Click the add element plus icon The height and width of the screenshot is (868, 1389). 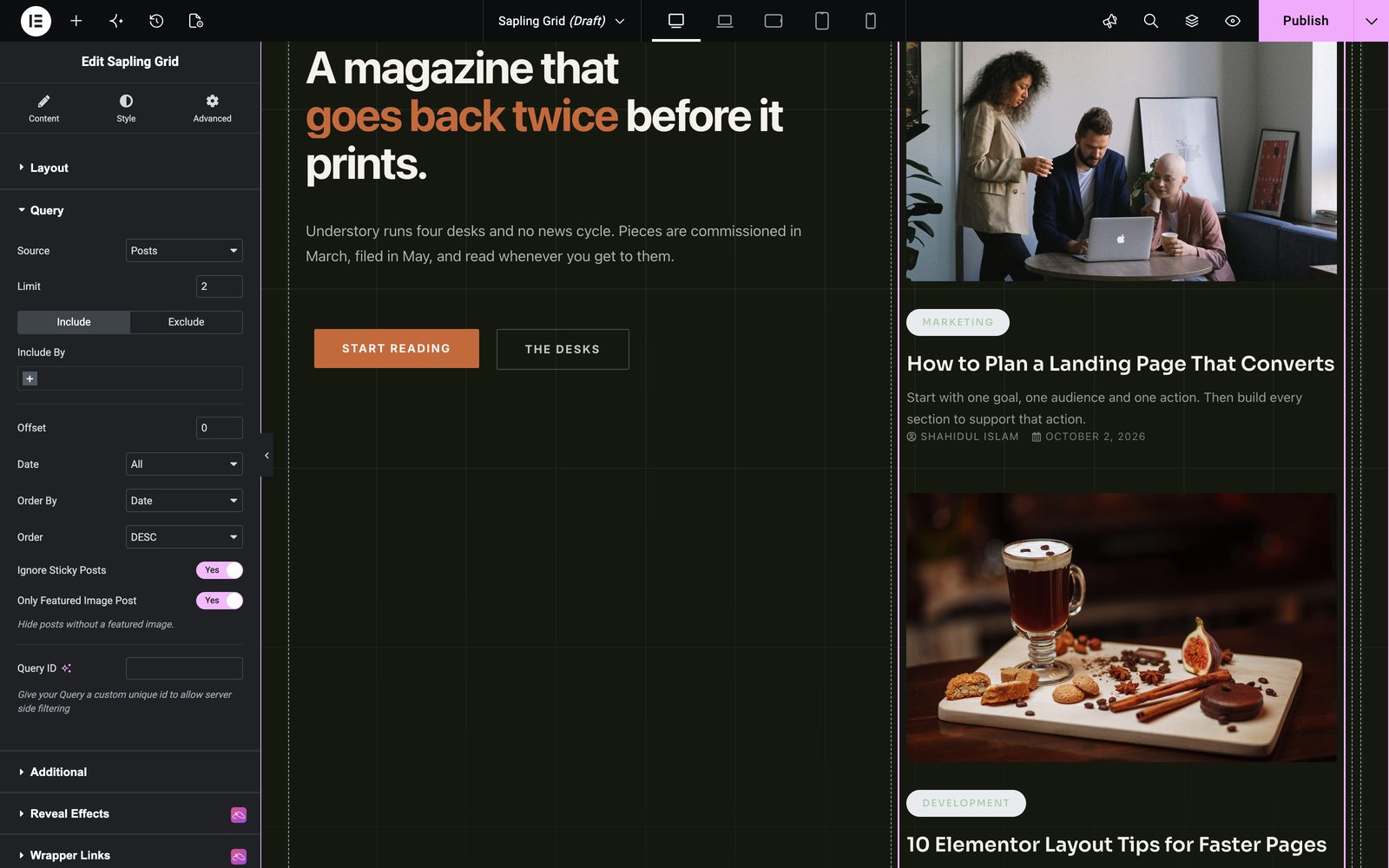pos(76,21)
